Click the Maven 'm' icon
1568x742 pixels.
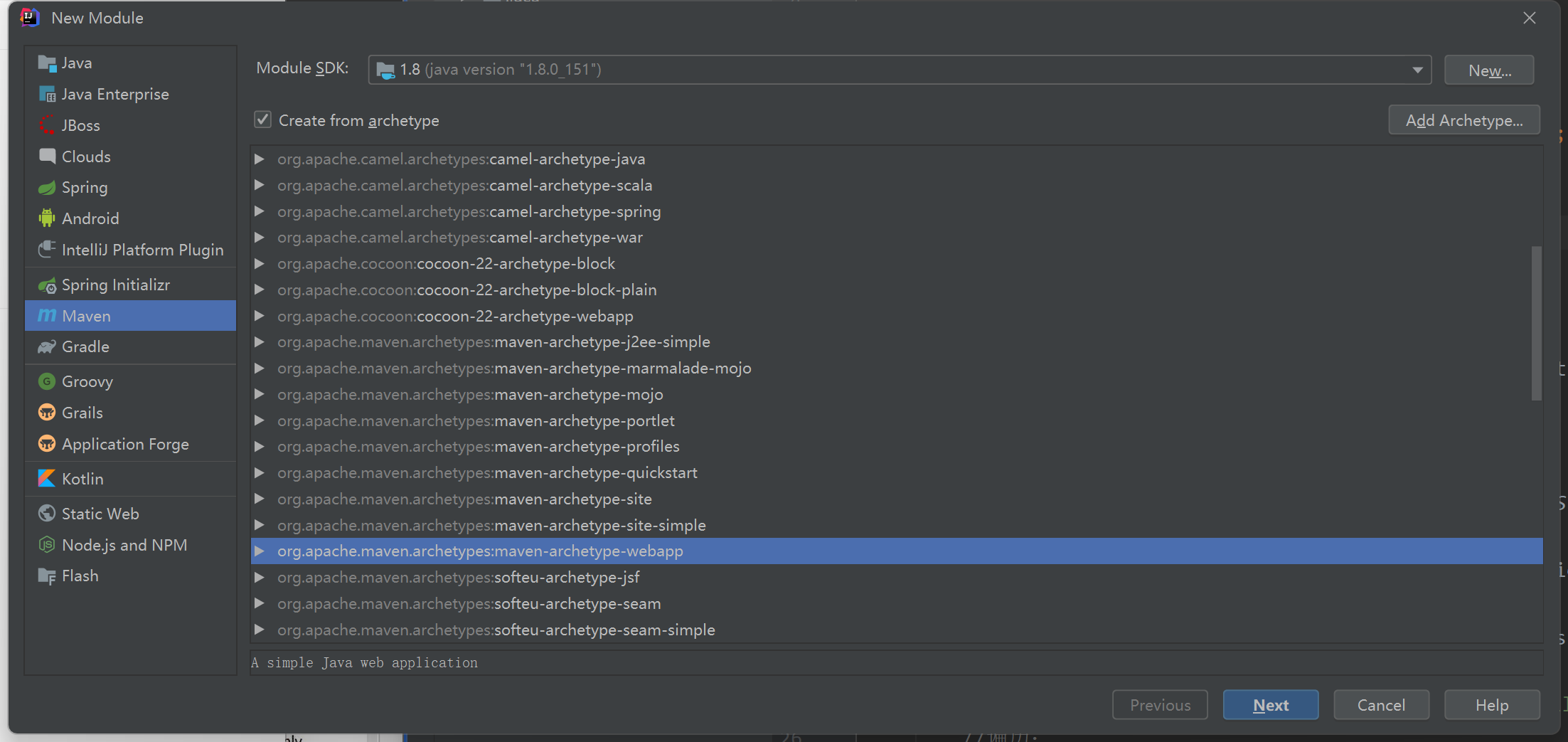click(47, 316)
